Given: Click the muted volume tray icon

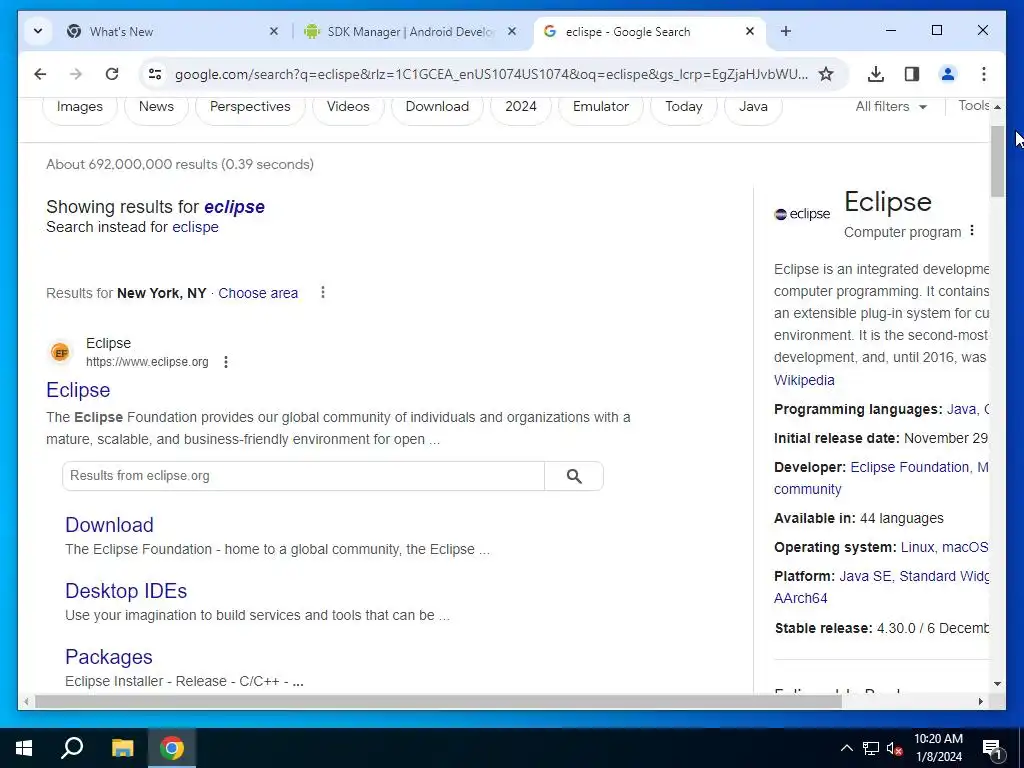Looking at the screenshot, I should (895, 748).
